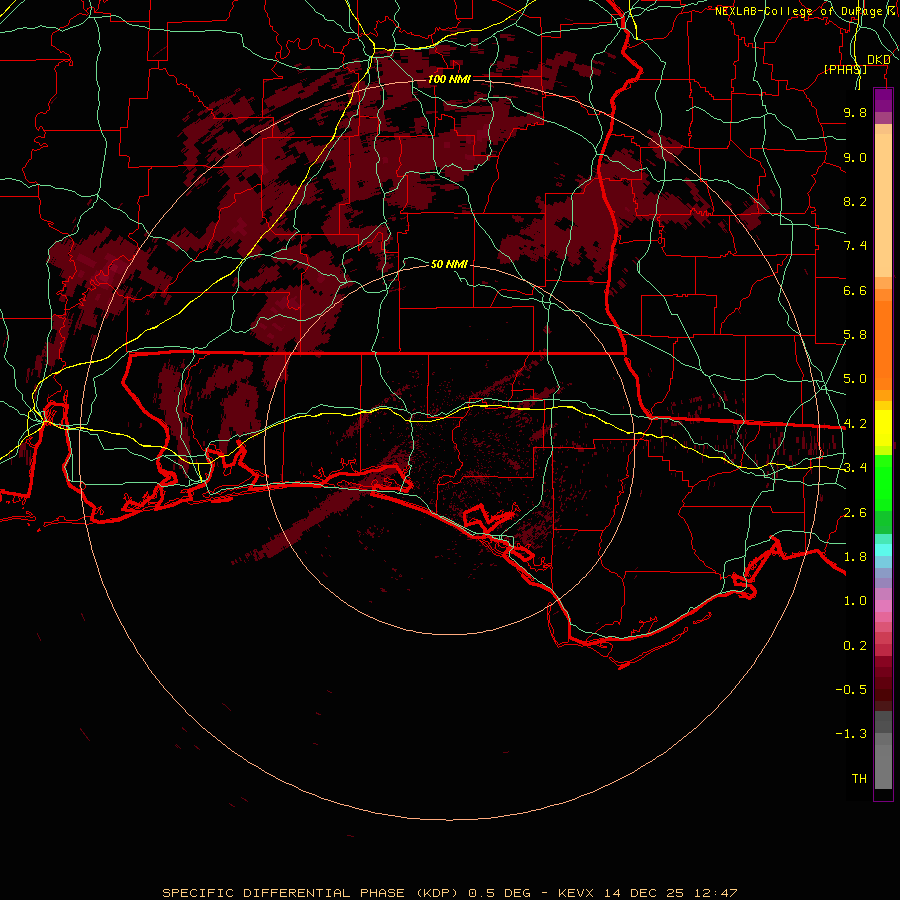Click the 9.8 value on the color scale
The height and width of the screenshot is (900, 900).
(855, 112)
